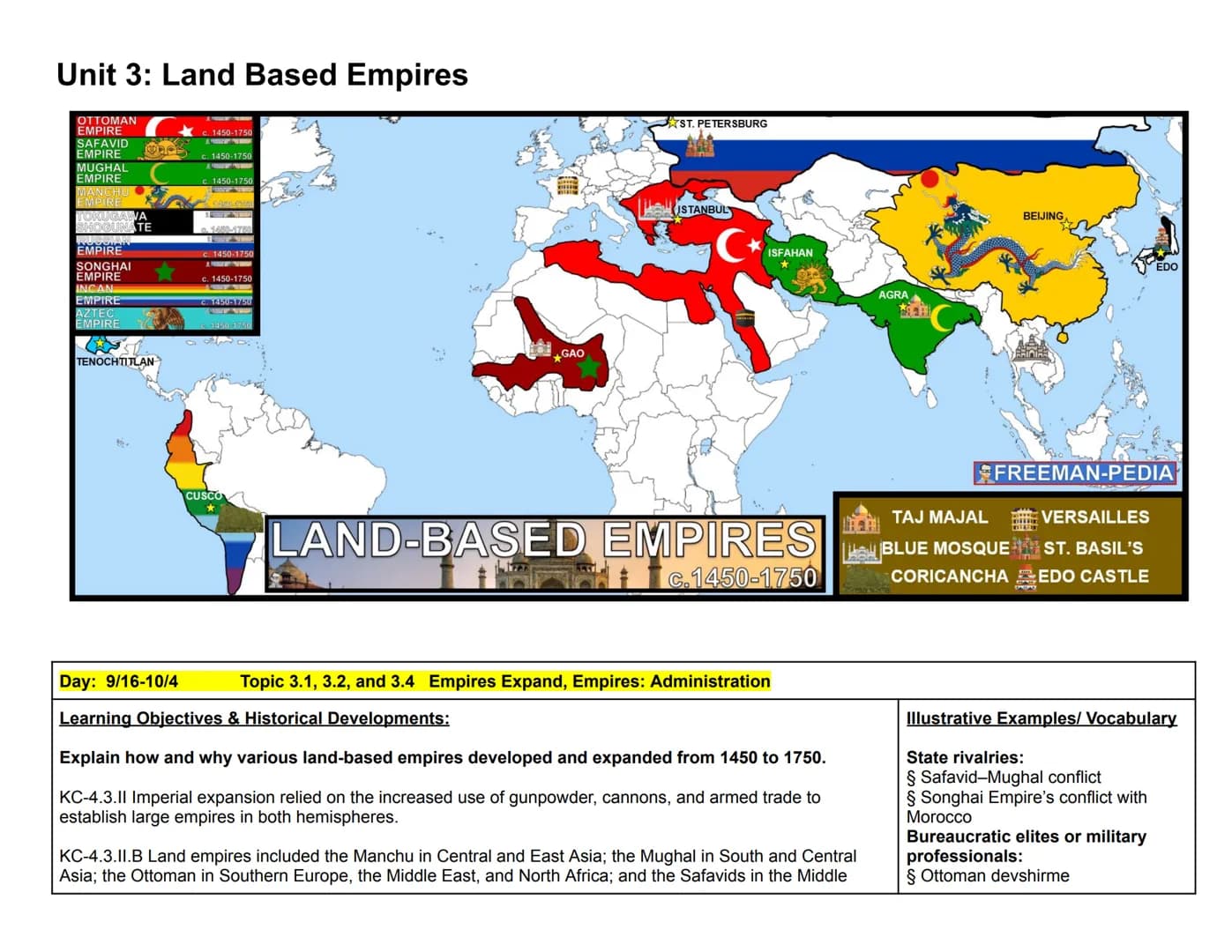Click the Bureaucratic elites or military professionals subheading
Screen dimensions: 1232x952
(x=1027, y=846)
